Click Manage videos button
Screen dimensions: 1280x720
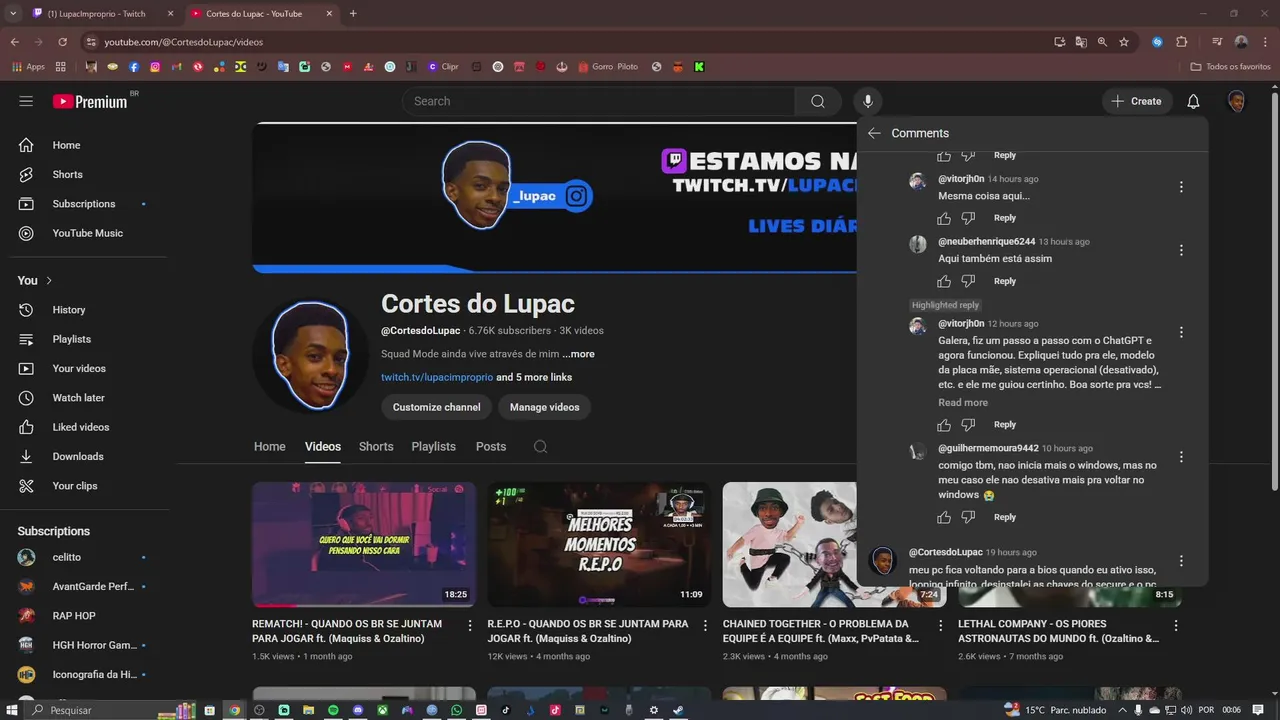(544, 407)
